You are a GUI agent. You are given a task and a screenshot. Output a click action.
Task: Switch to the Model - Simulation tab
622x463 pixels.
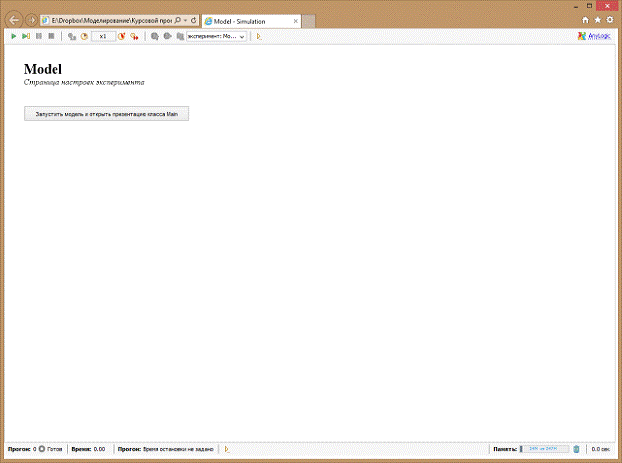[x=250, y=20]
